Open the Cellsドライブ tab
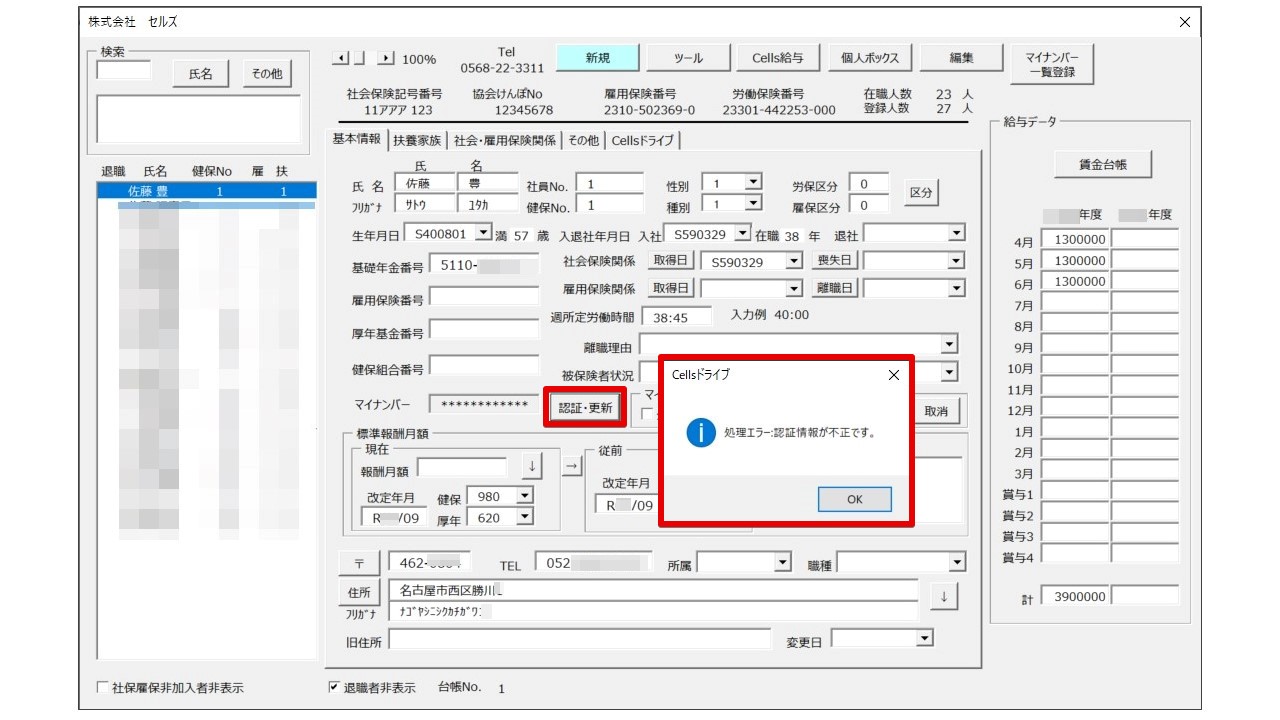 click(x=643, y=141)
